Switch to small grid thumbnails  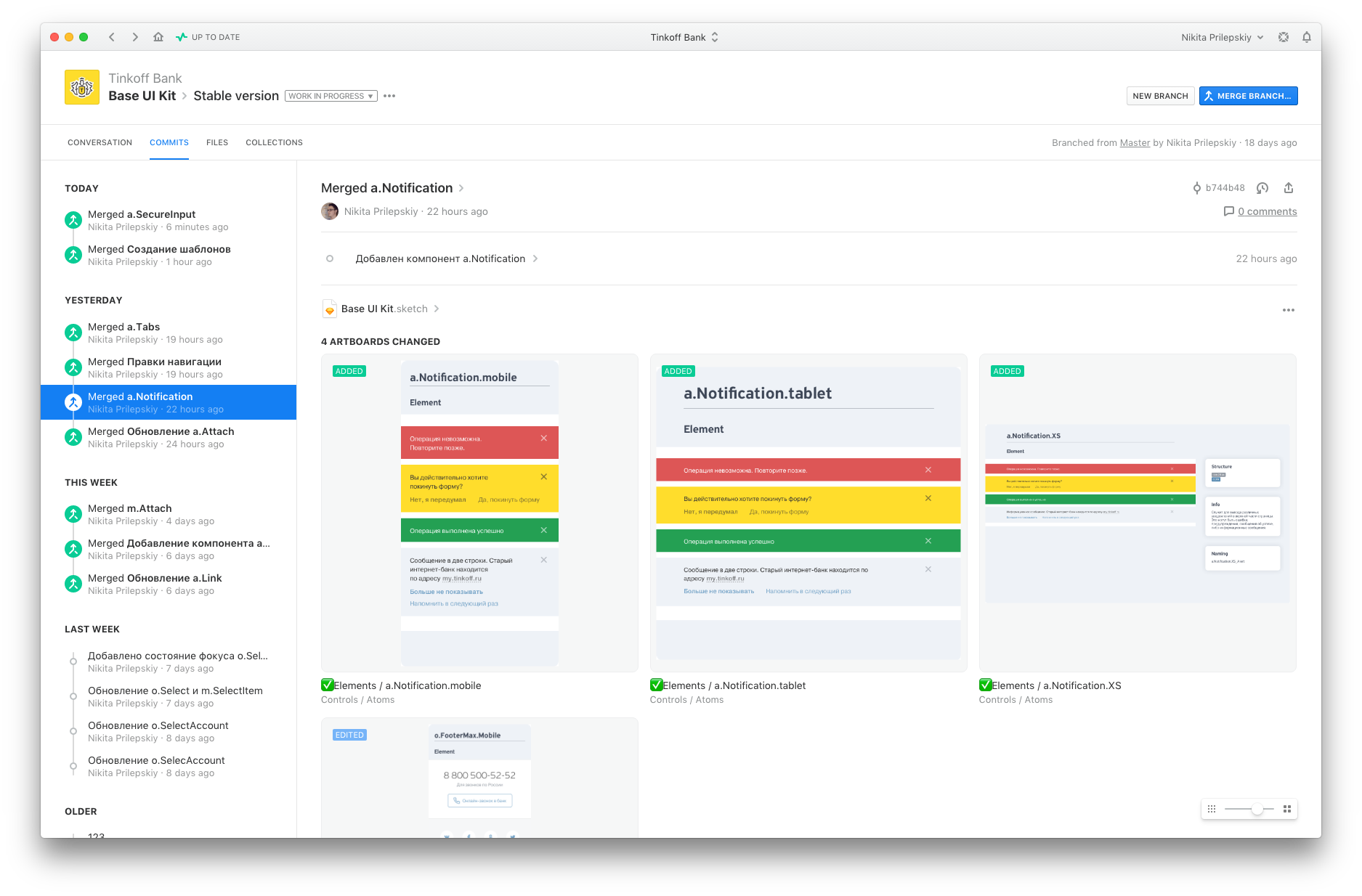pyautogui.click(x=1212, y=809)
